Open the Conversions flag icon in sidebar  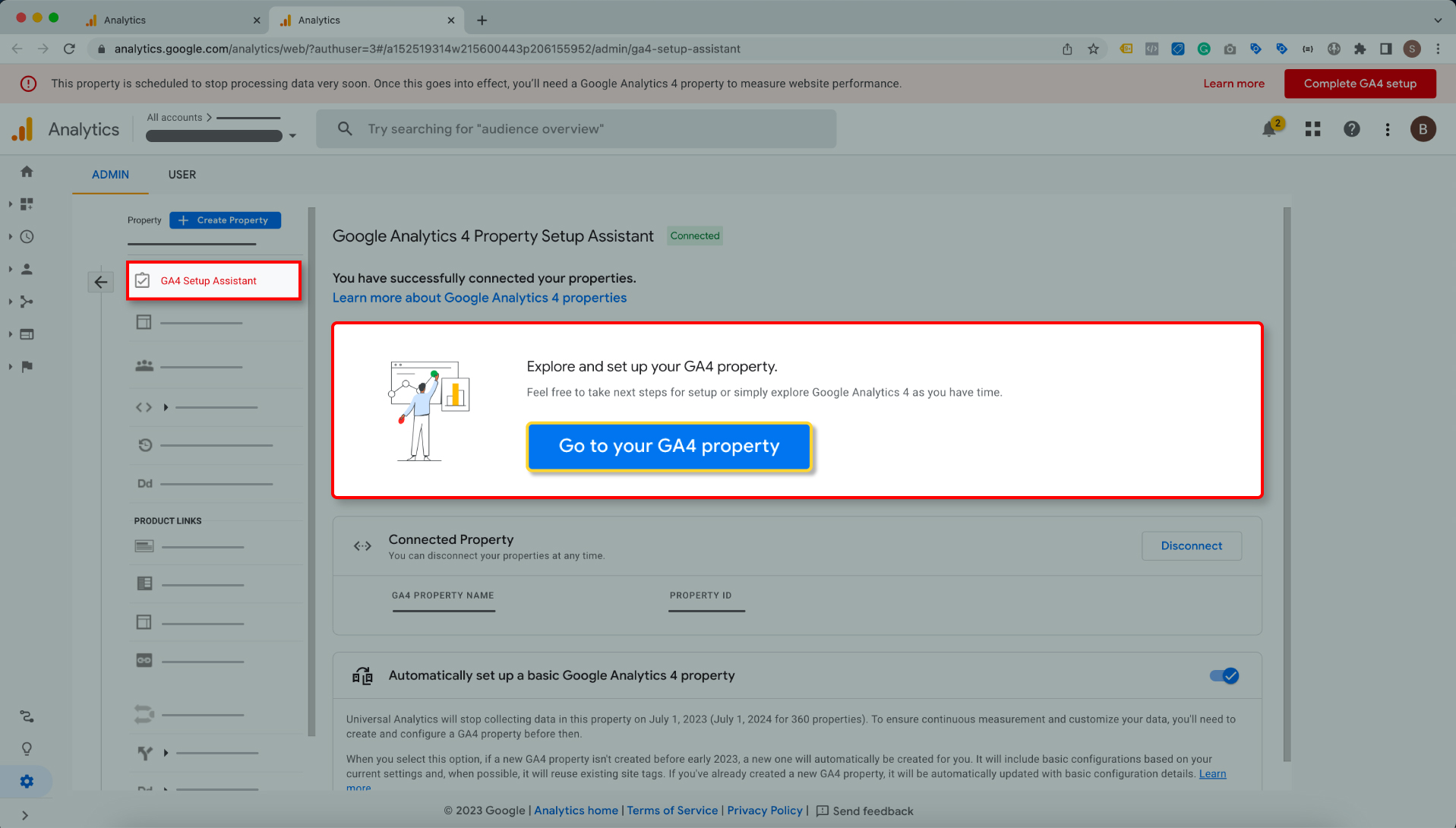click(x=27, y=367)
